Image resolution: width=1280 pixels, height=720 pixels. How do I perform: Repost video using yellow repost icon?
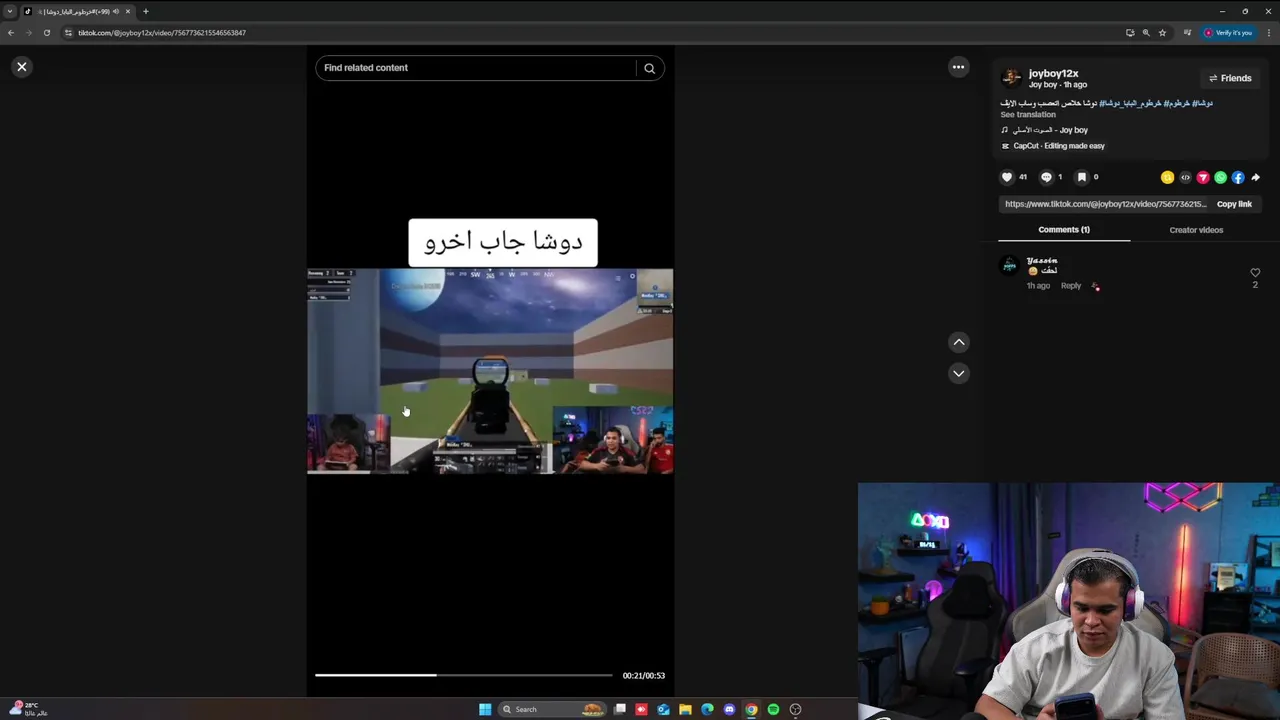pyautogui.click(x=1167, y=177)
